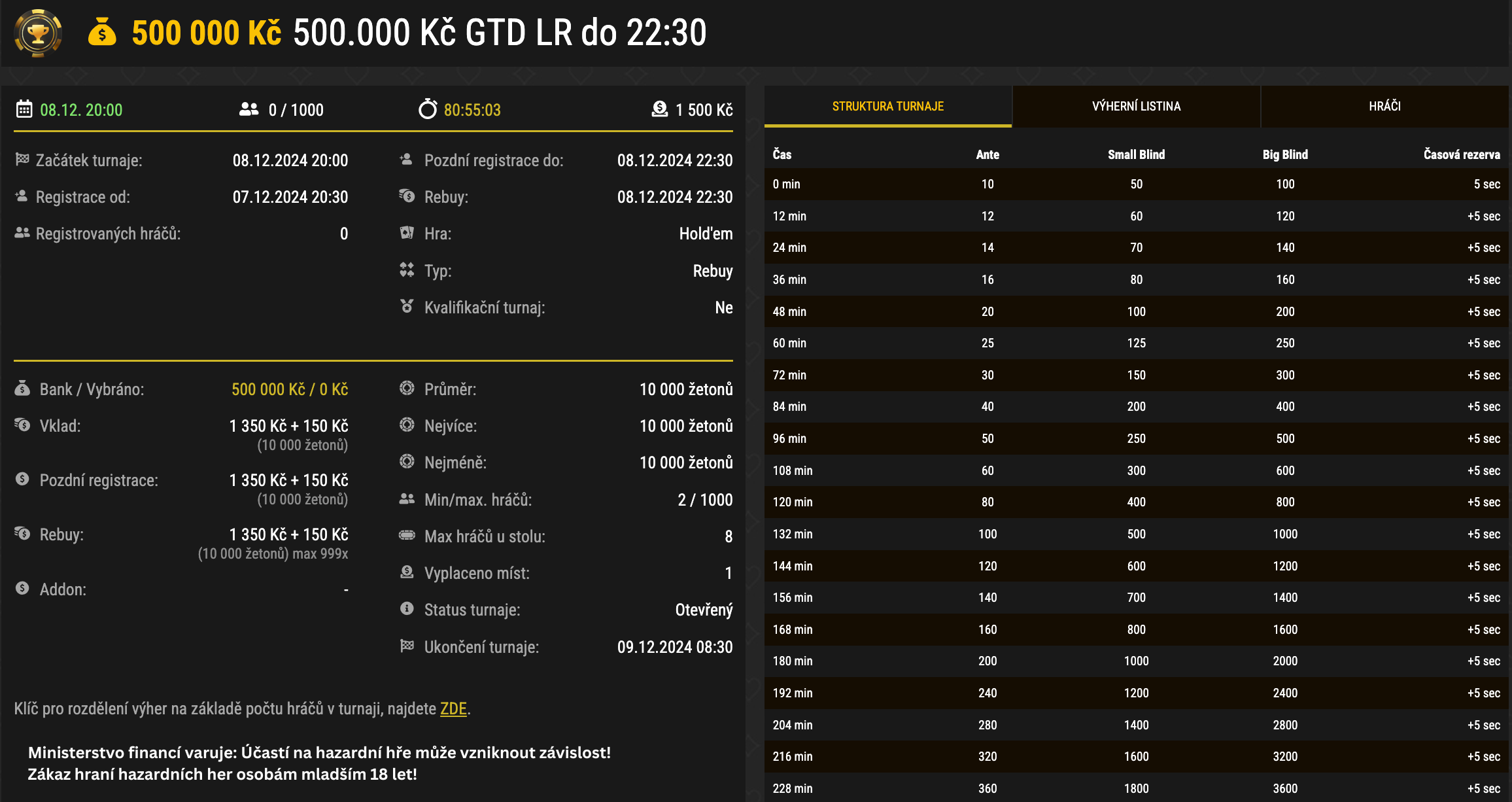Click the Ante column header

pos(988,154)
